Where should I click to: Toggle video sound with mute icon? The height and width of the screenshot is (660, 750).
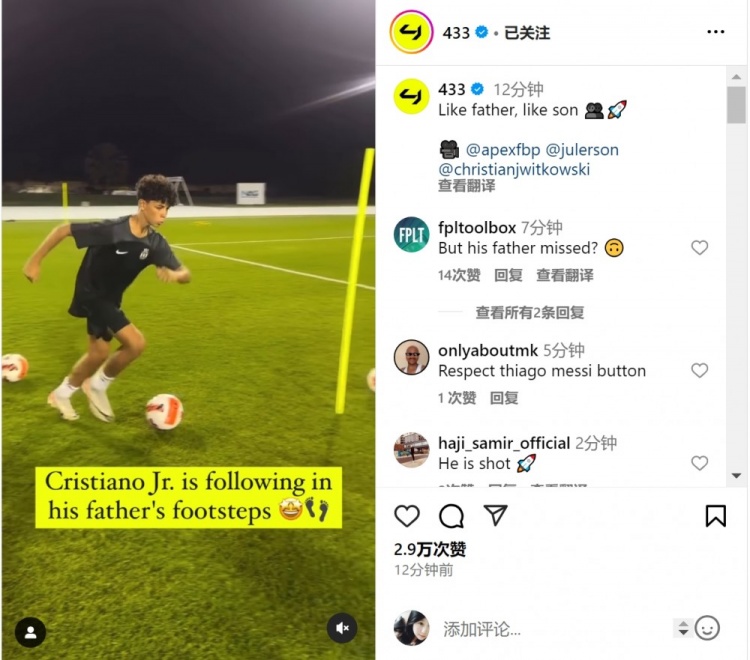pyautogui.click(x=342, y=628)
